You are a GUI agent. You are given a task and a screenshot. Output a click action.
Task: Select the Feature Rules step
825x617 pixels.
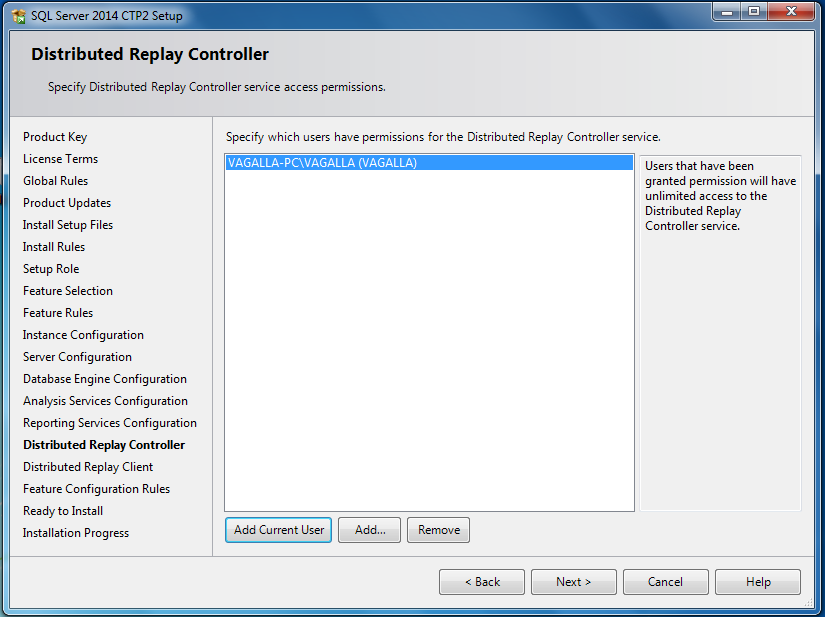click(58, 313)
